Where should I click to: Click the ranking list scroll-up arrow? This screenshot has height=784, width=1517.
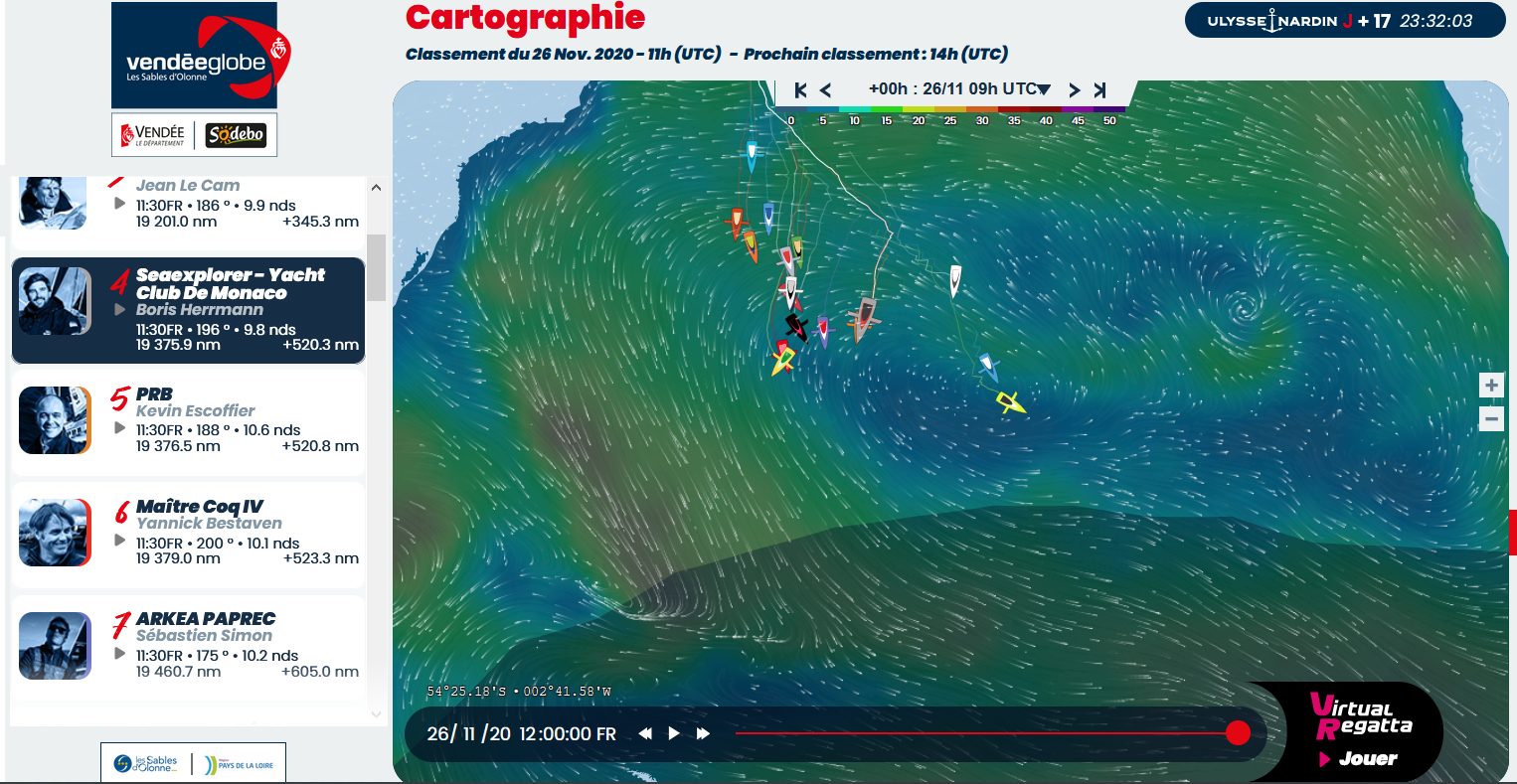pyautogui.click(x=376, y=187)
